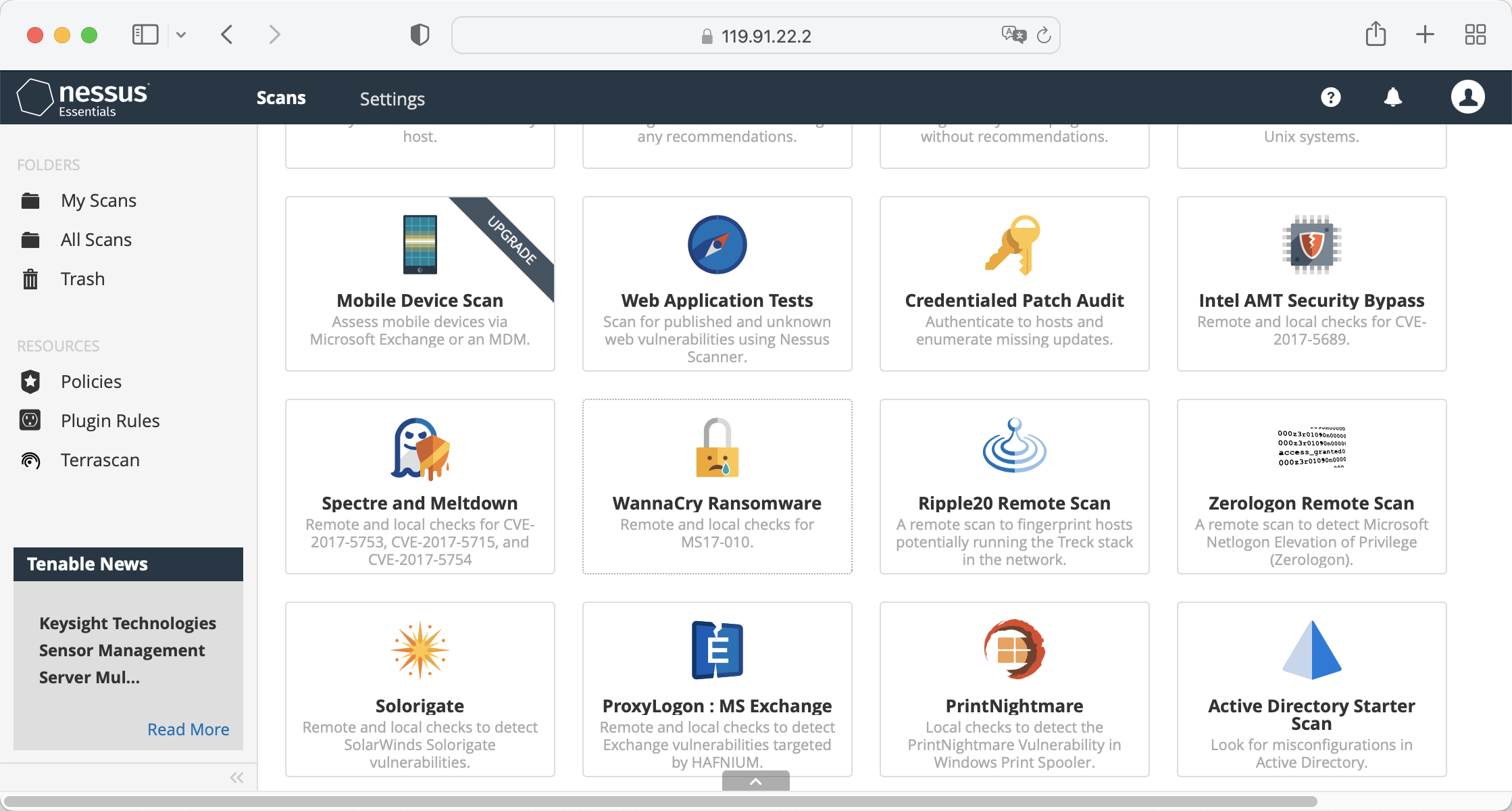Click the Plugin Rules outlet icon

[30, 420]
